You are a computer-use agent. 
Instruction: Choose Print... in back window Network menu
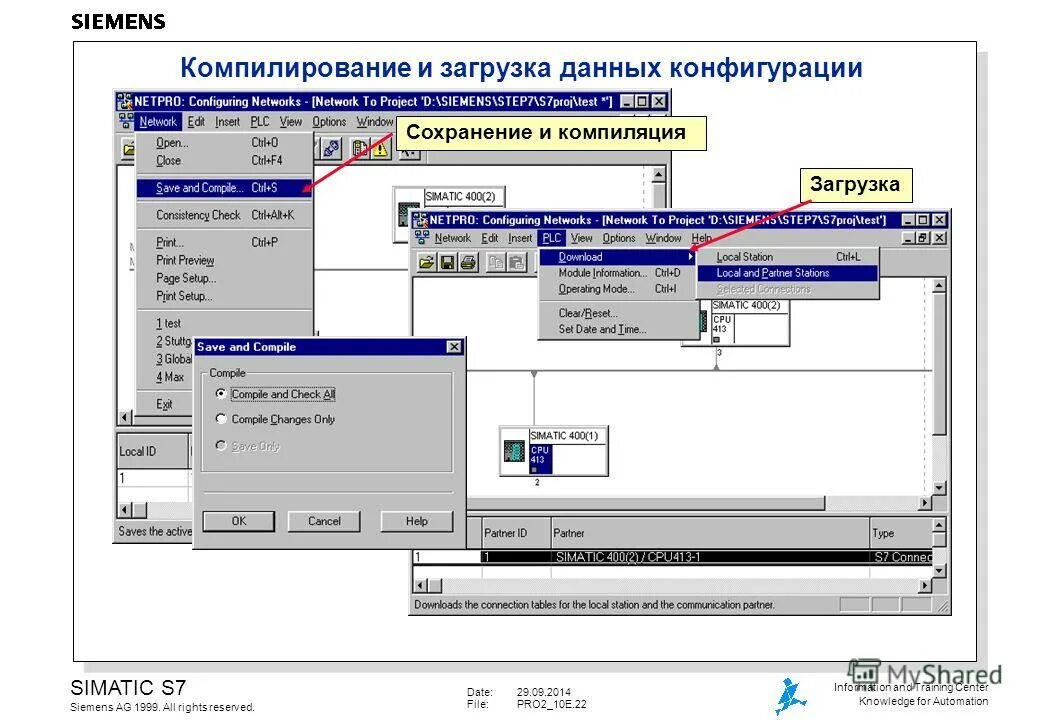point(224,242)
